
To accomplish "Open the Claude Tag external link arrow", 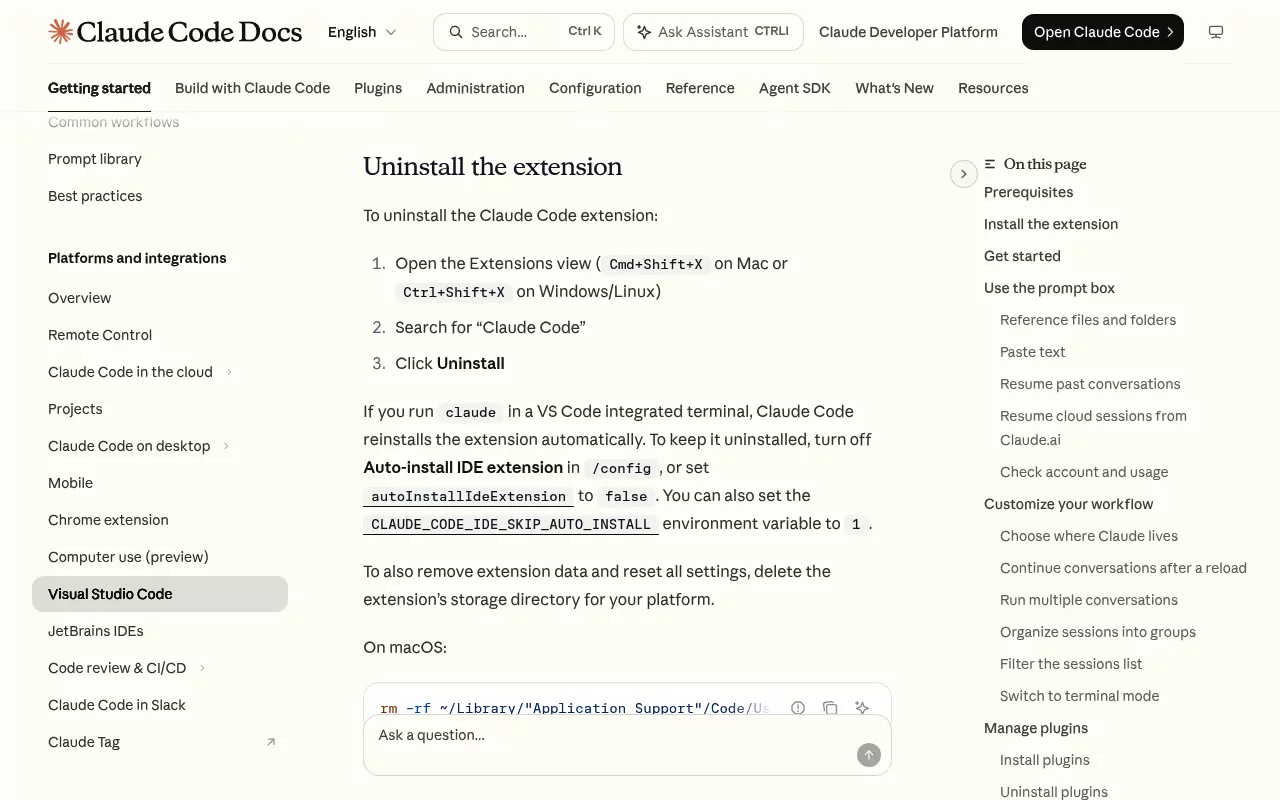I will pos(271,742).
